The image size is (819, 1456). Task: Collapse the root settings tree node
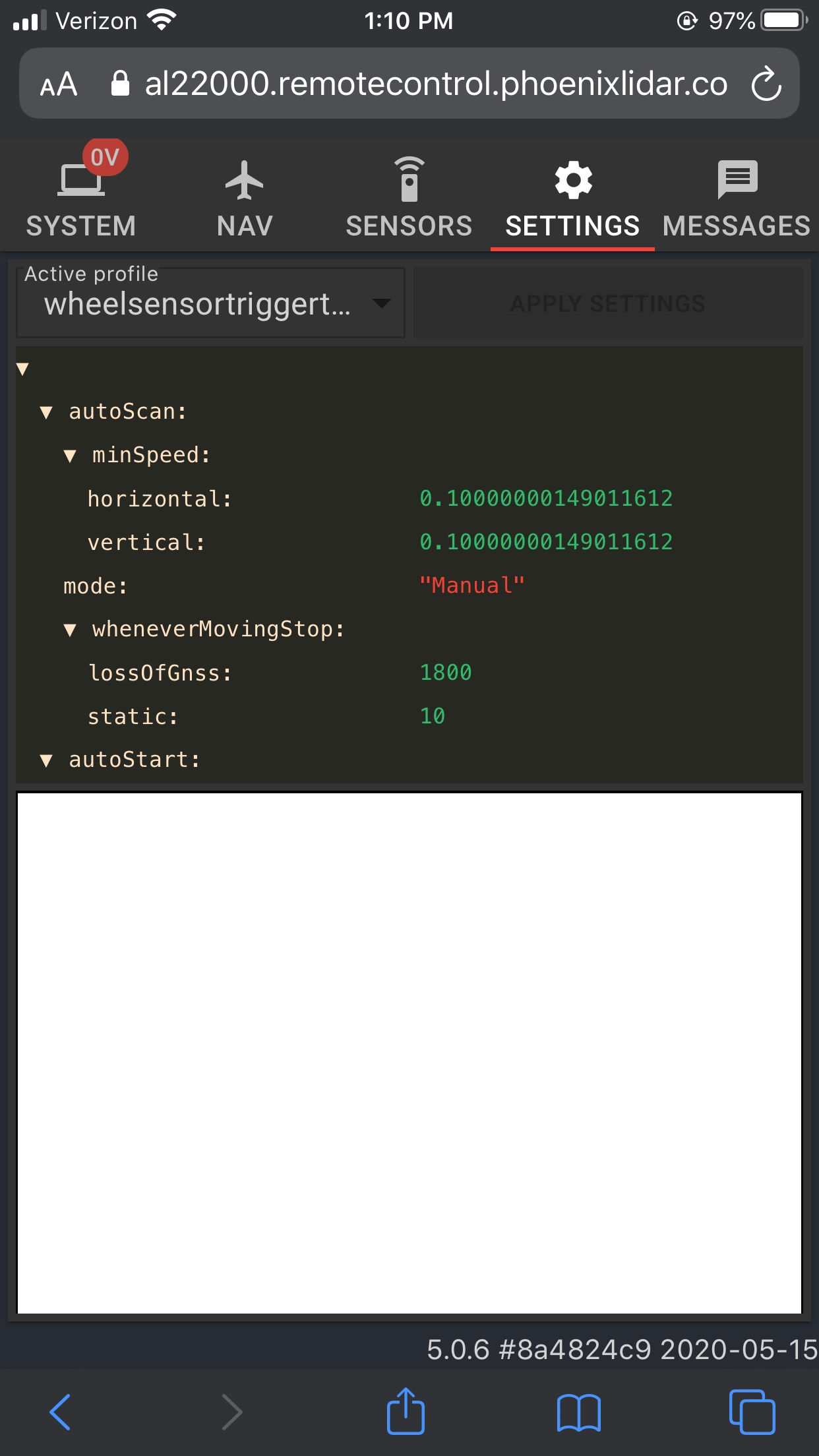click(x=22, y=369)
